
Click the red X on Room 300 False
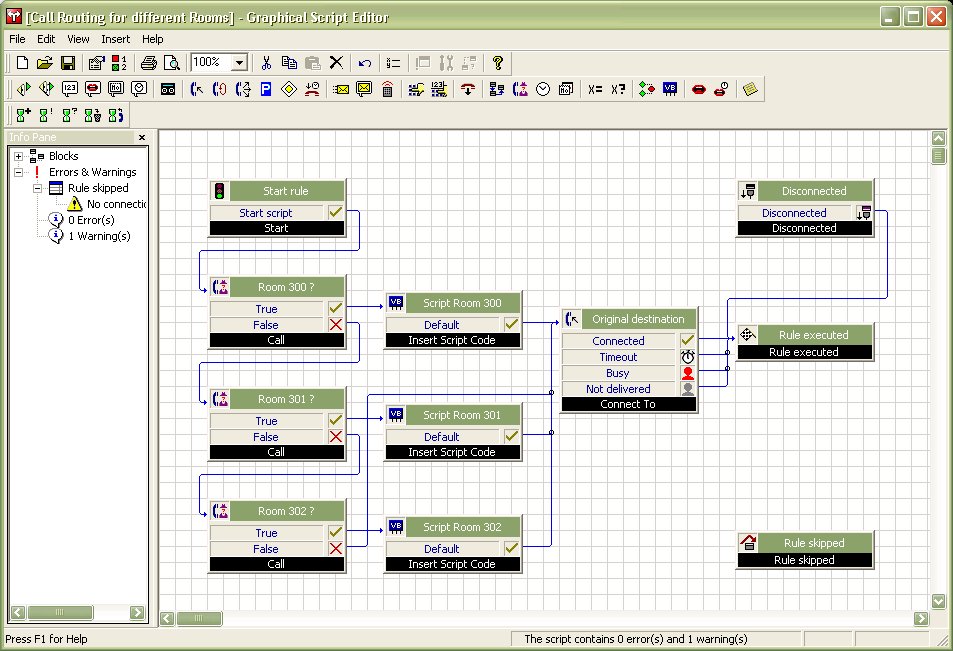pos(336,325)
